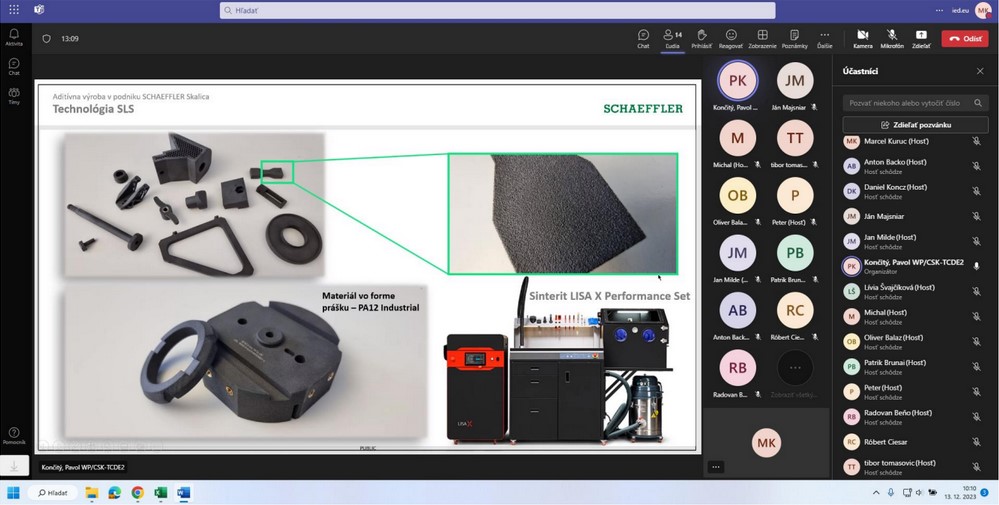Open more options below participant tiles
The width and height of the screenshot is (999, 505).
716,467
